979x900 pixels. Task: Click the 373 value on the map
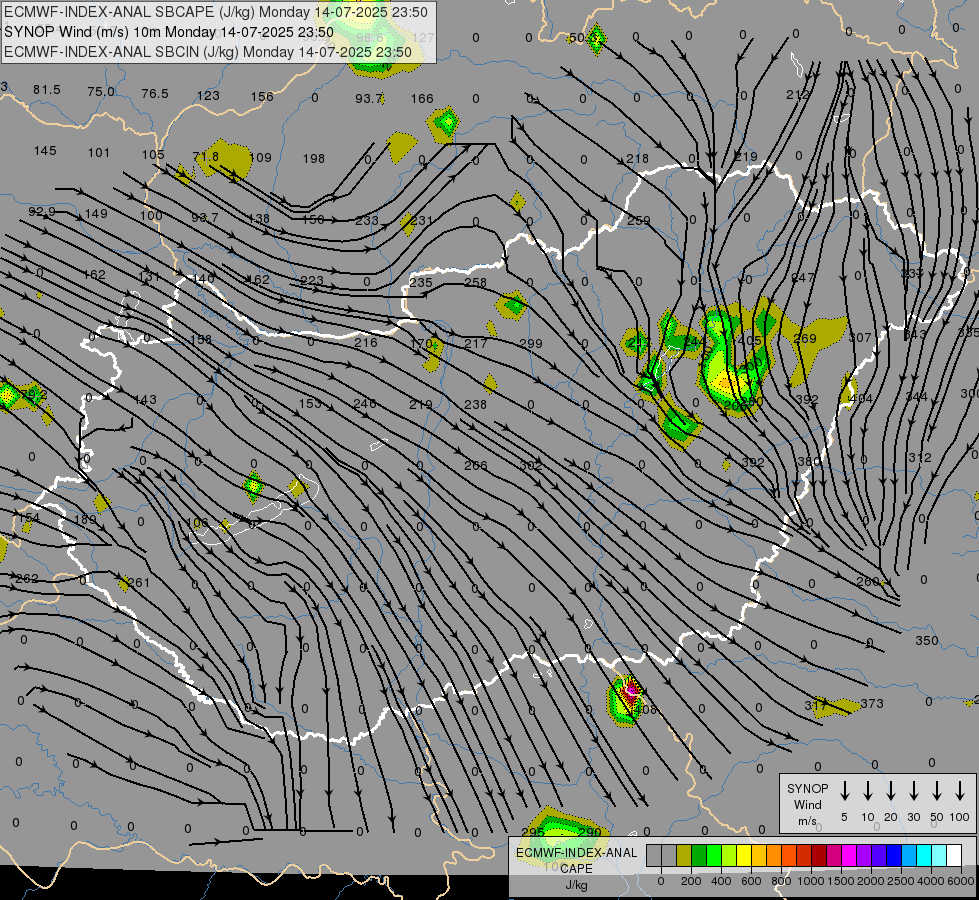[x=872, y=703]
